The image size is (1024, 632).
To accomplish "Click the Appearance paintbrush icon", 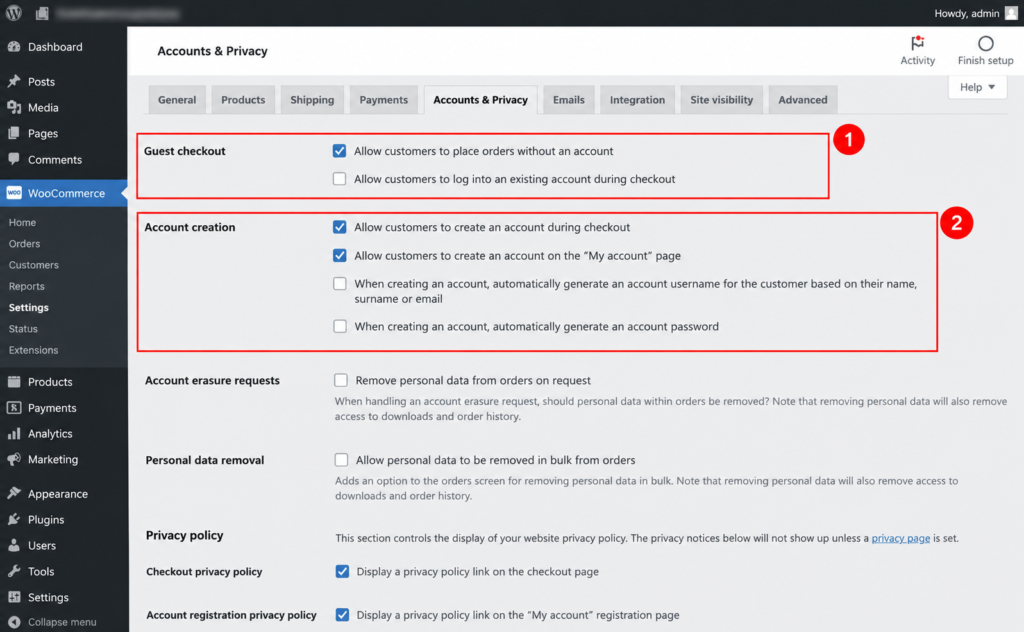I will click(x=14, y=494).
